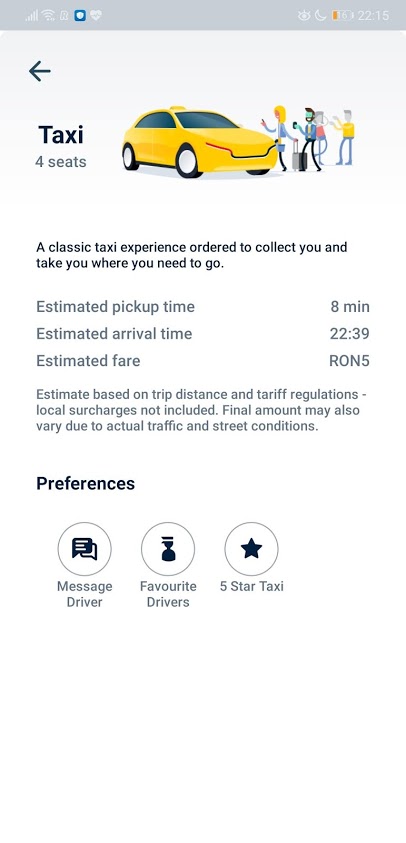Tap the Estimated arrival time 22:39 value
The height and width of the screenshot is (843, 406).
coord(350,334)
